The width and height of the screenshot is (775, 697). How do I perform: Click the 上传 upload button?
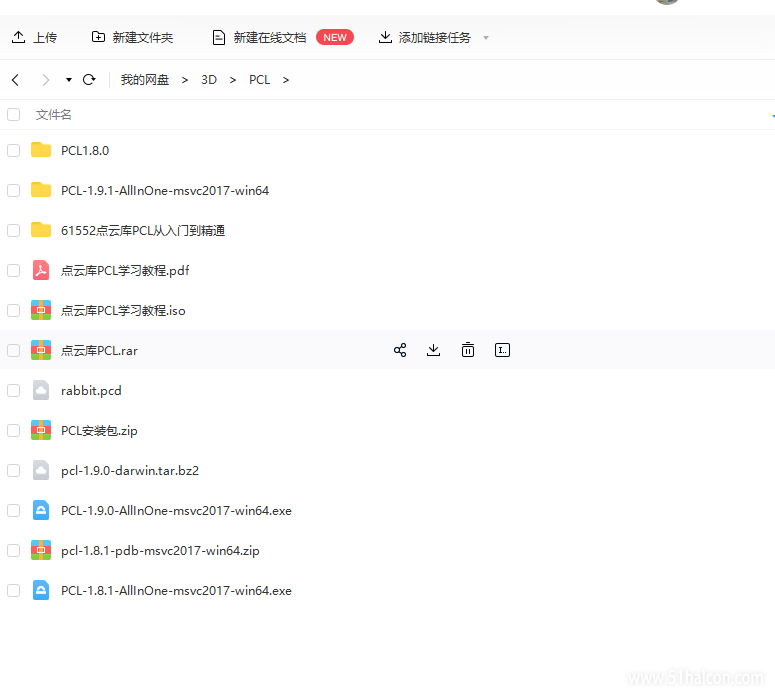(34, 38)
